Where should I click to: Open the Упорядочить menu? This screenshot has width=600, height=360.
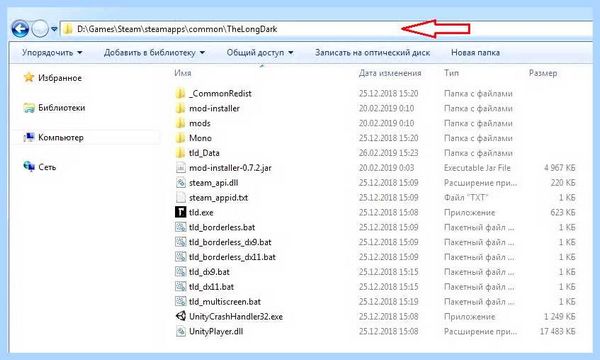(52, 52)
